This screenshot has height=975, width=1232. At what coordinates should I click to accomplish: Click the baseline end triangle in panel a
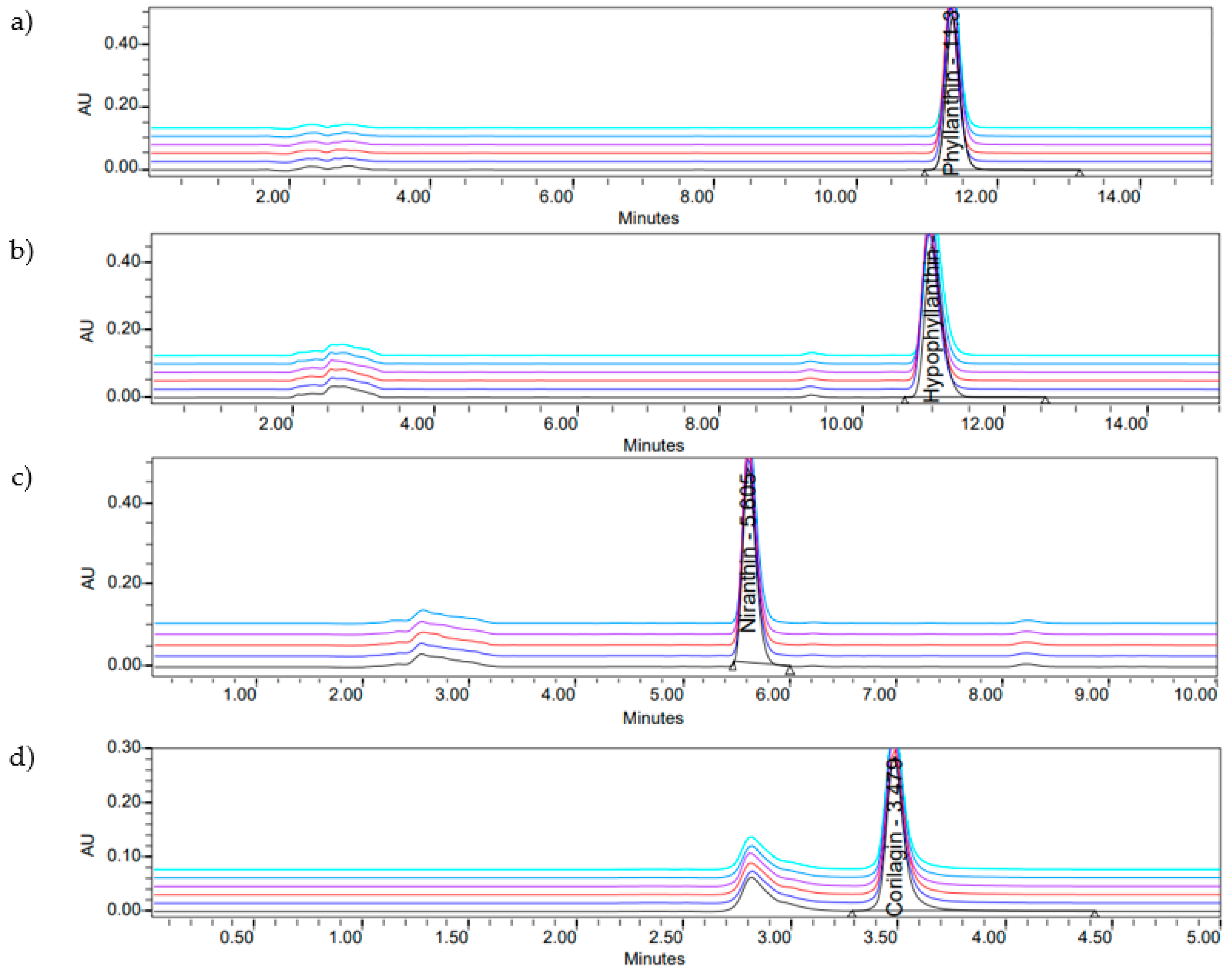point(1079,173)
